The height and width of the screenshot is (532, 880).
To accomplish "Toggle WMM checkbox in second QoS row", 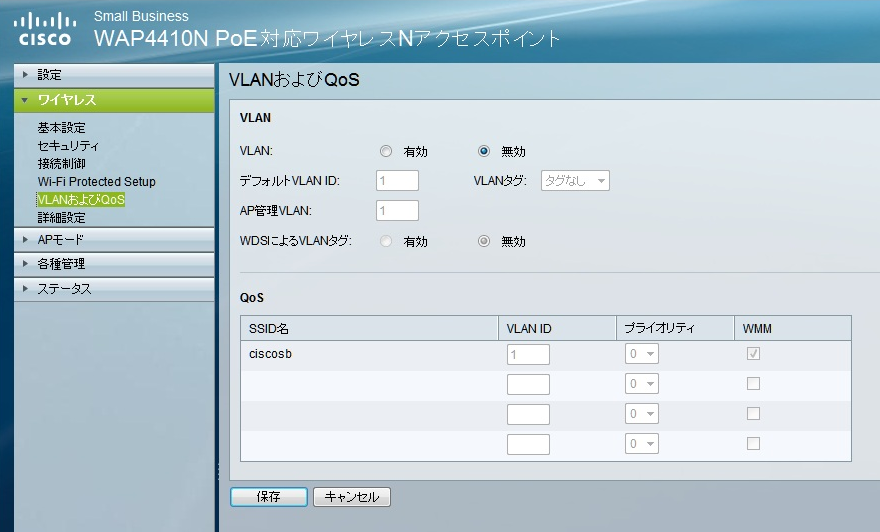I will tap(753, 383).
